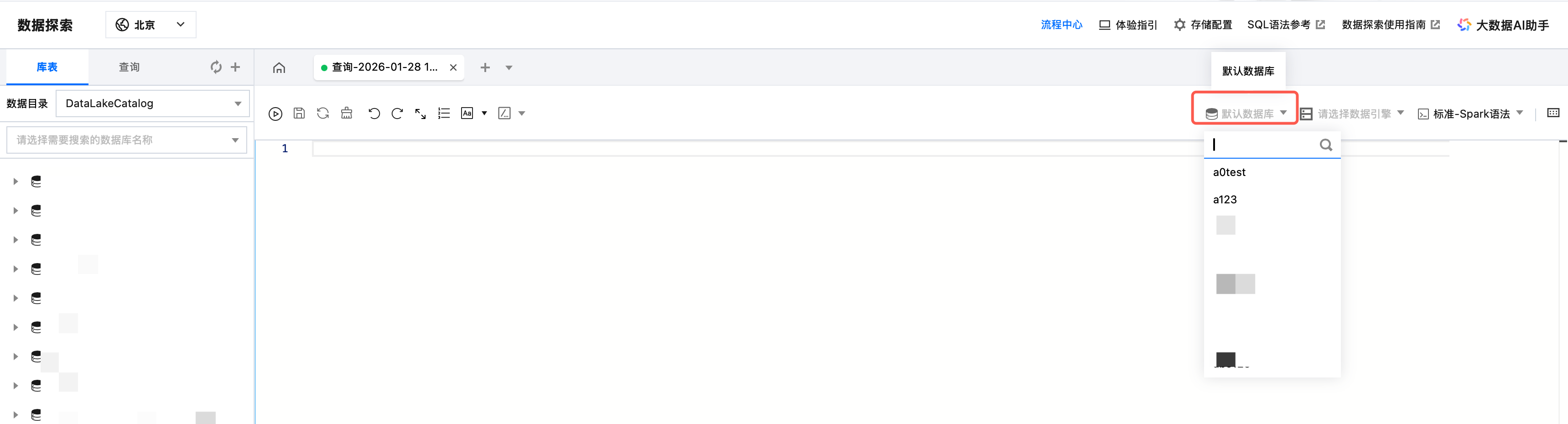
Task: Open the DataLakeCatalog data catalog dropdown
Action: pos(153,103)
